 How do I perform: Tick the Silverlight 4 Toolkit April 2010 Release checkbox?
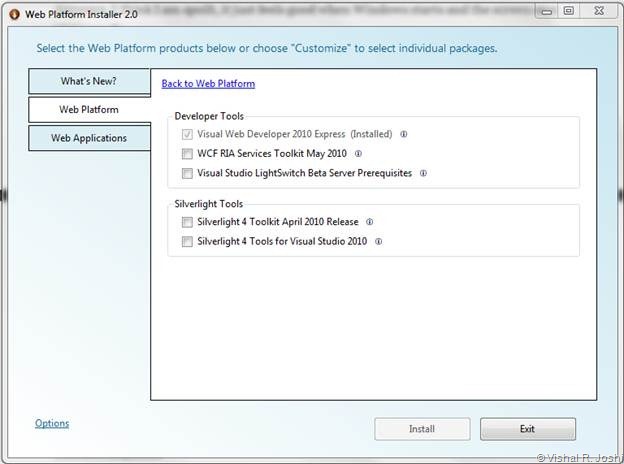tap(187, 222)
